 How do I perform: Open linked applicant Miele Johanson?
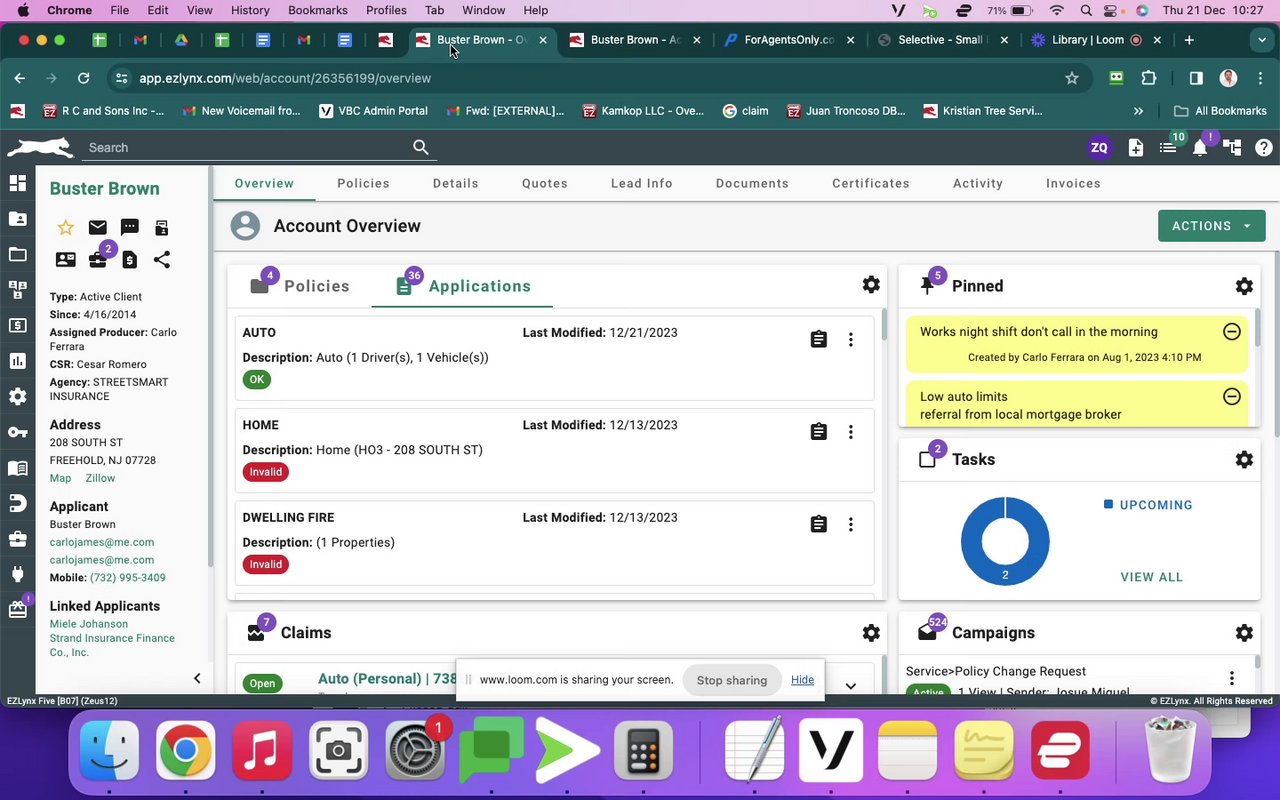coord(89,624)
